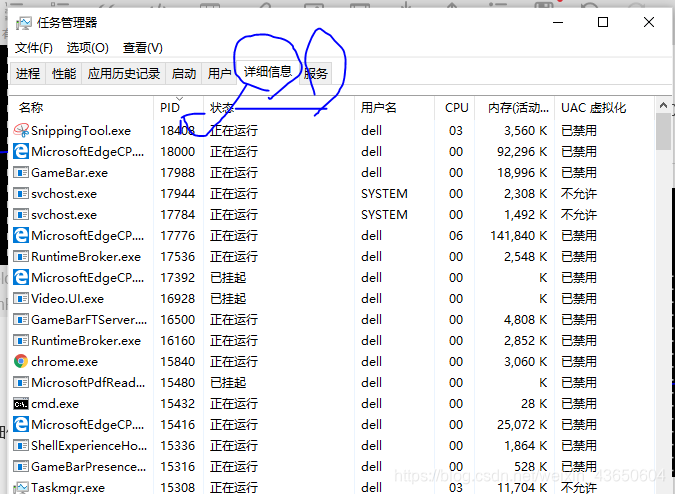Maximize the Task Manager window

click(603, 22)
